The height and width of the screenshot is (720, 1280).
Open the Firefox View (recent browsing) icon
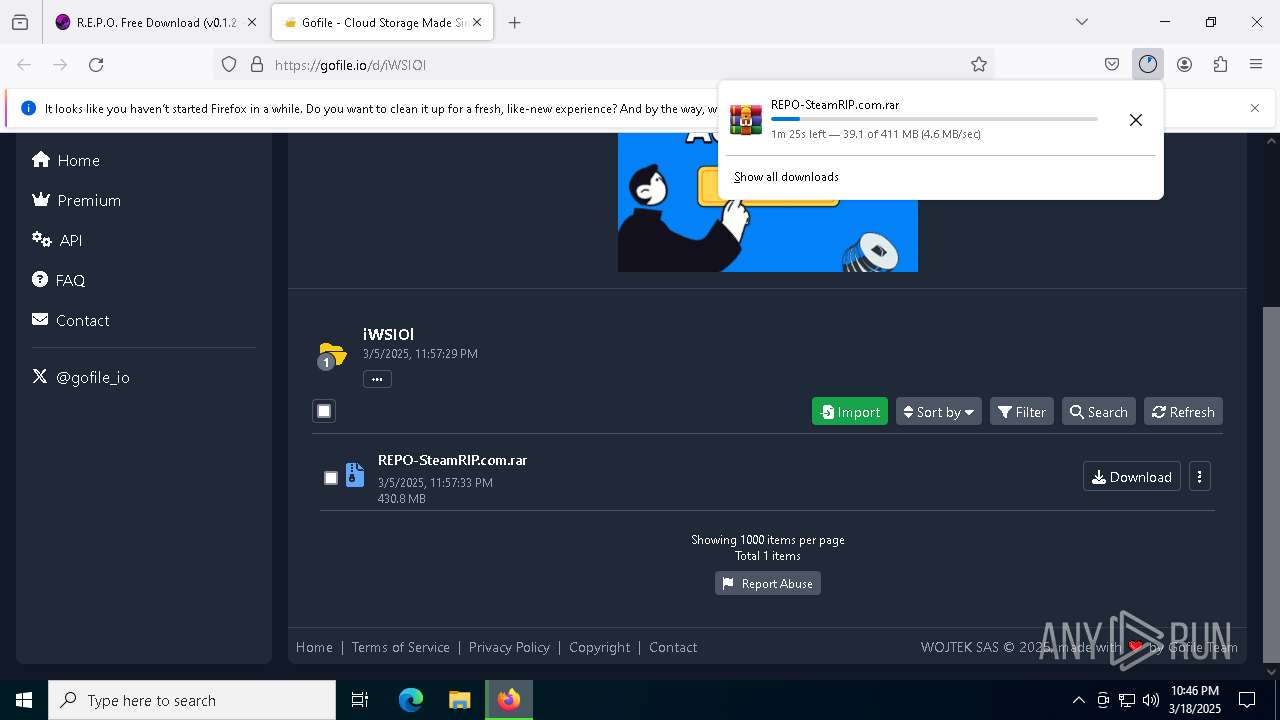20,22
